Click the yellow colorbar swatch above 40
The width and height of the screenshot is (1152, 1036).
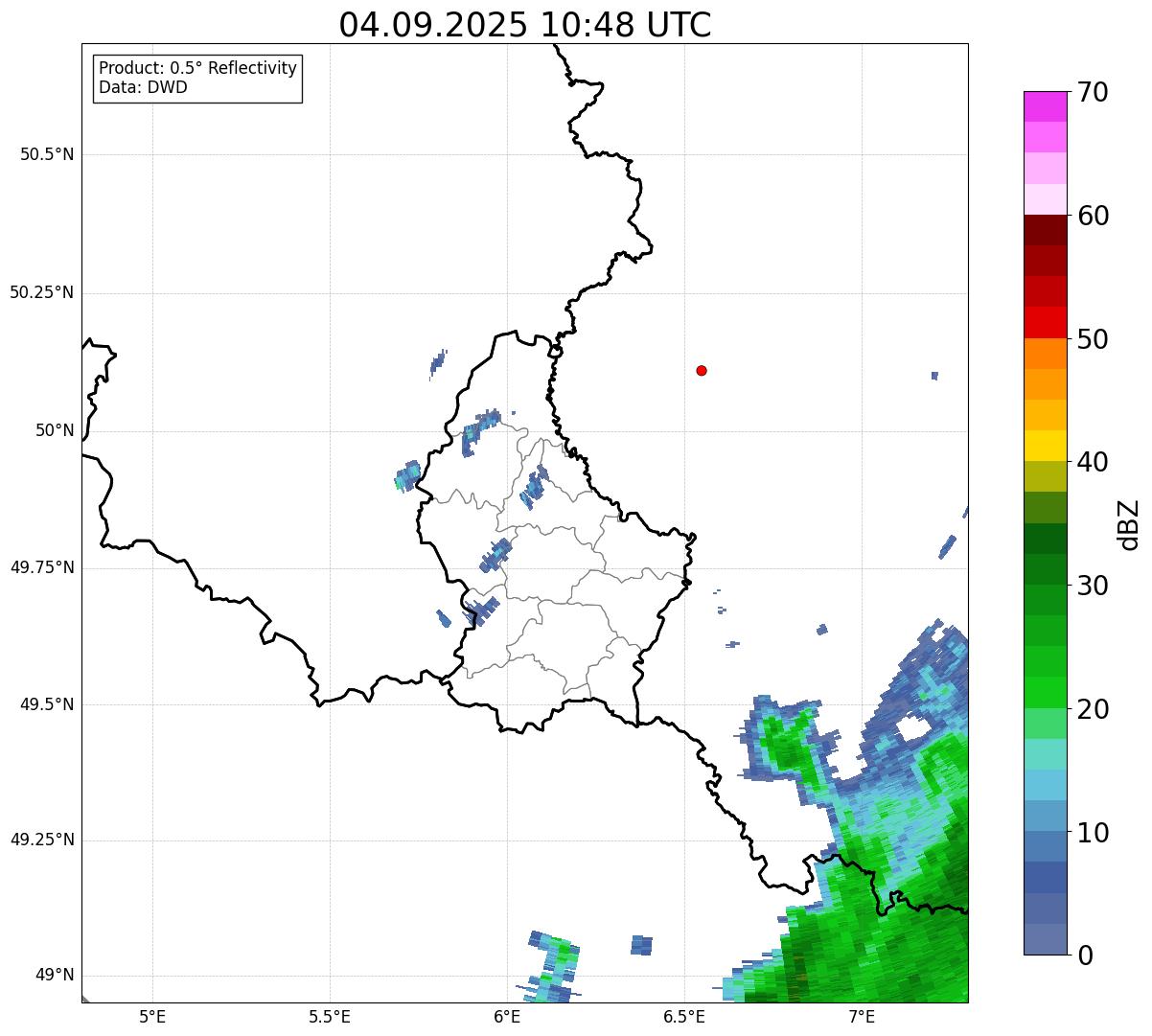click(x=1045, y=446)
